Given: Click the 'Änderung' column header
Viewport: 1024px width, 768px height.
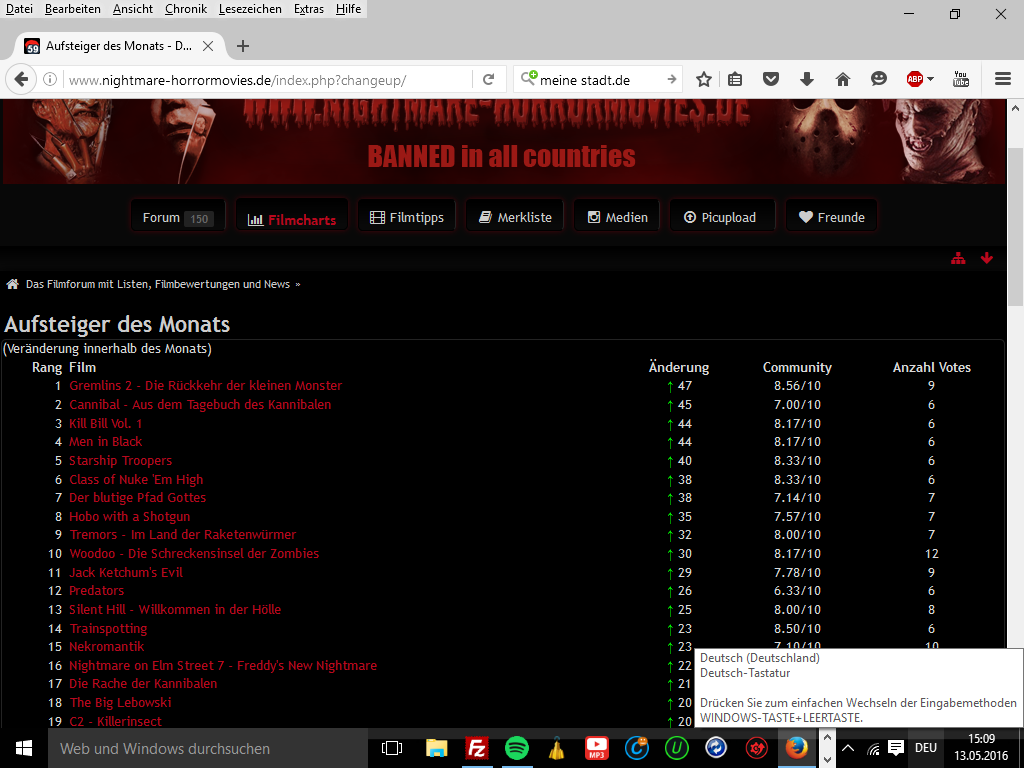Looking at the screenshot, I should (x=679, y=368).
